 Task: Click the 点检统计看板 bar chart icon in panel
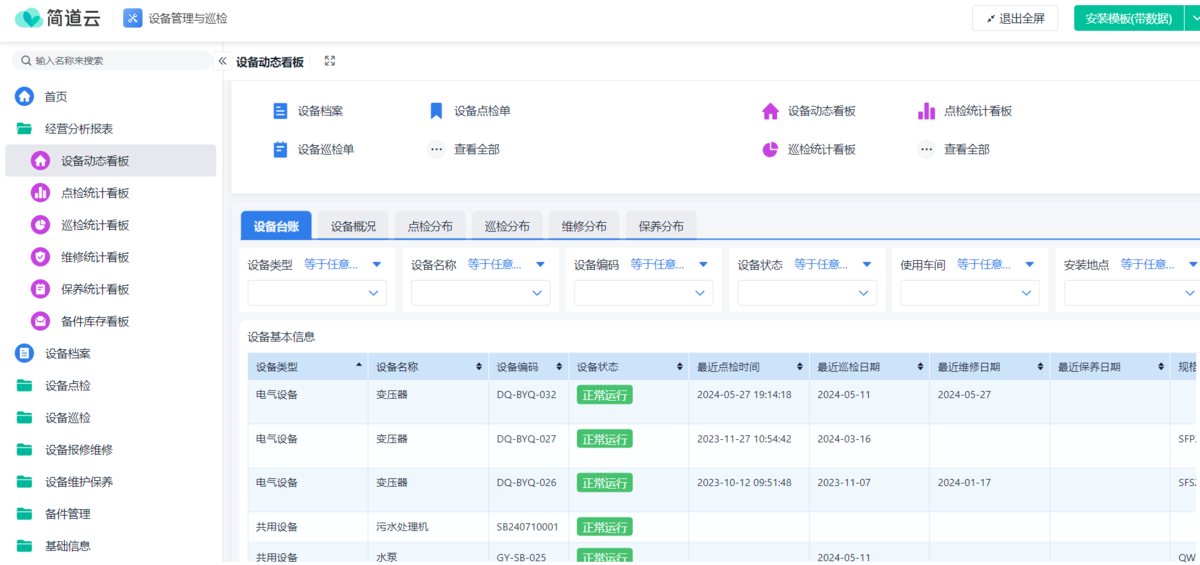tap(926, 111)
